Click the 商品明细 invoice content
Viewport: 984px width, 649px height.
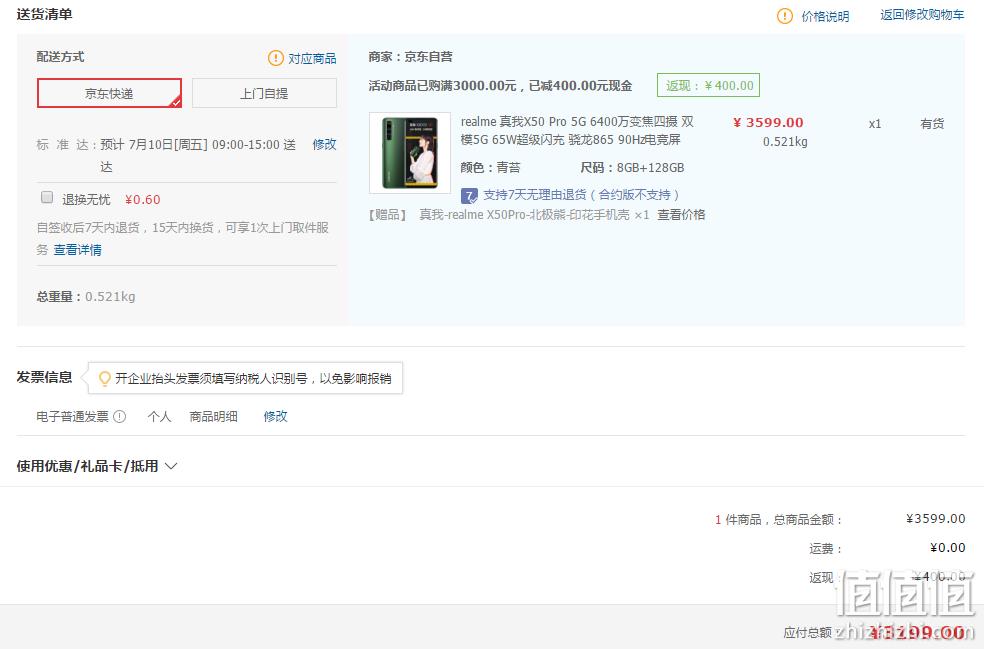[x=213, y=416]
